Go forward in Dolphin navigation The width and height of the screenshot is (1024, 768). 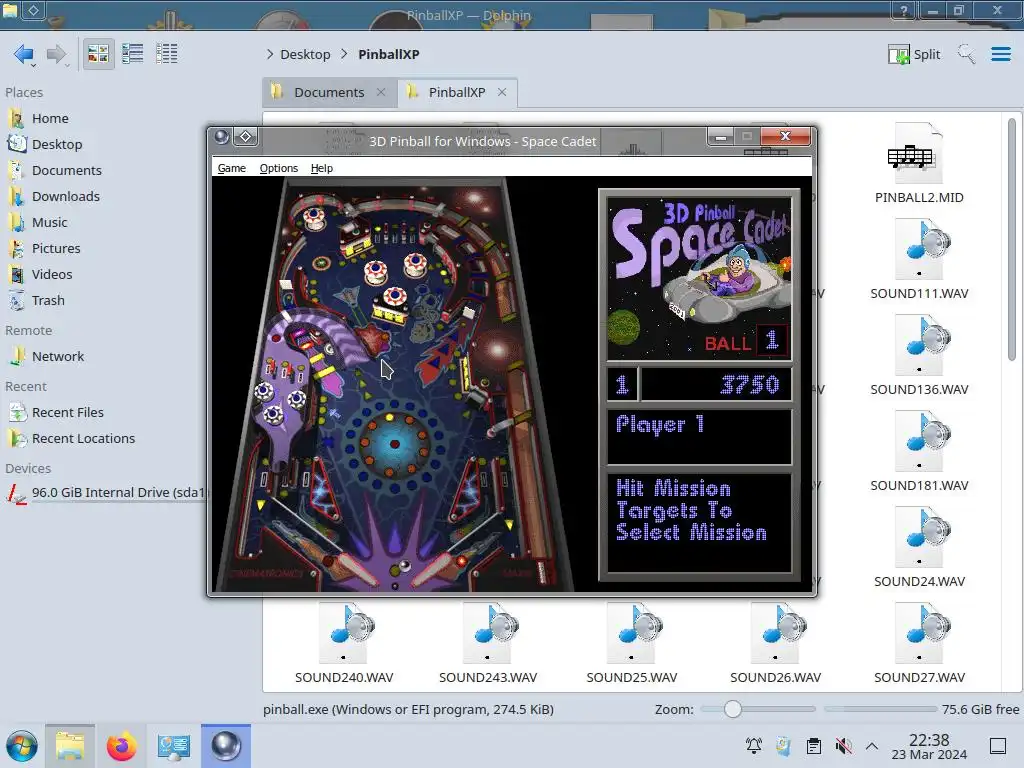pos(57,54)
